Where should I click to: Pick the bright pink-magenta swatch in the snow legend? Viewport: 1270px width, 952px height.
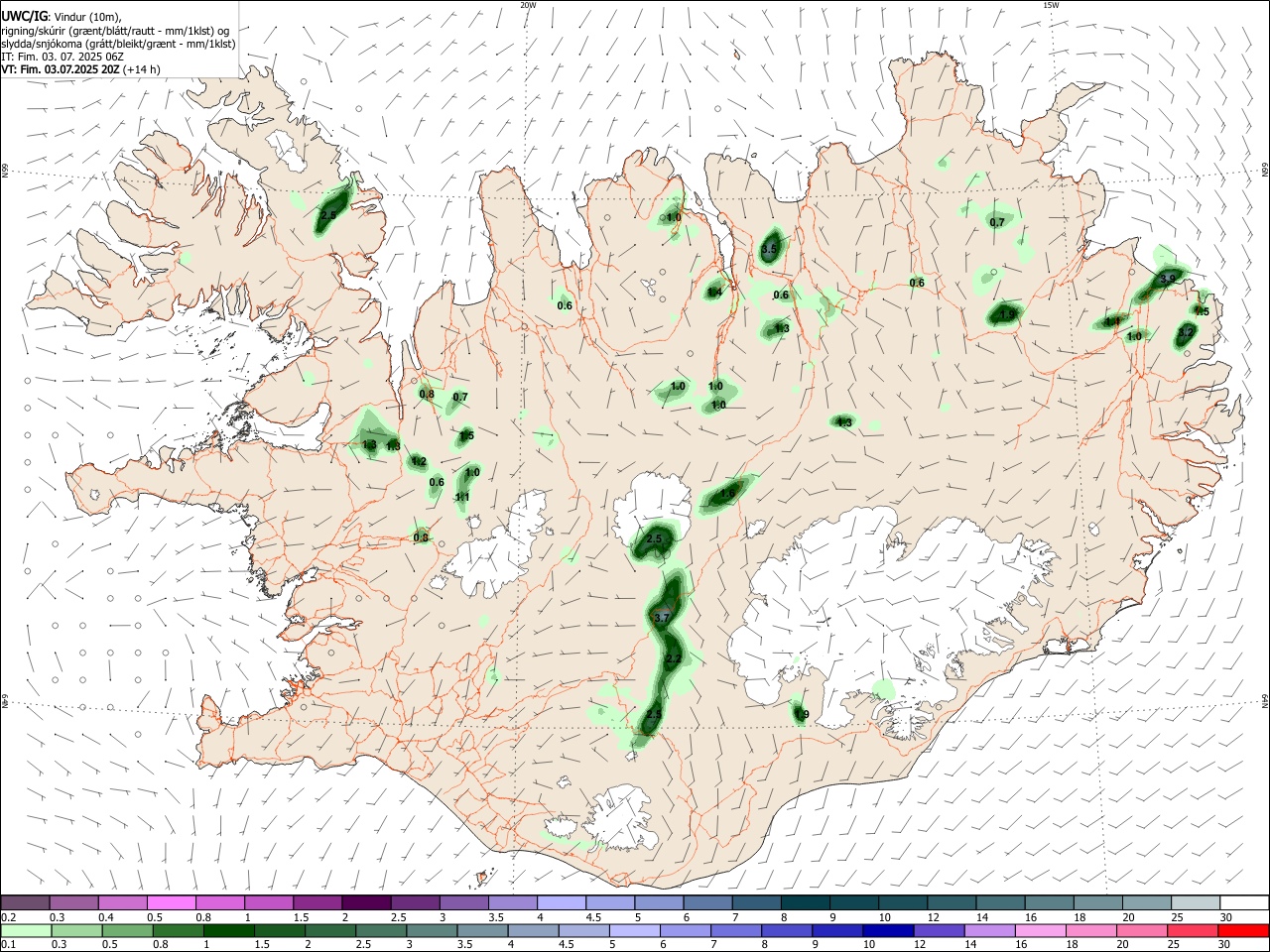click(171, 902)
